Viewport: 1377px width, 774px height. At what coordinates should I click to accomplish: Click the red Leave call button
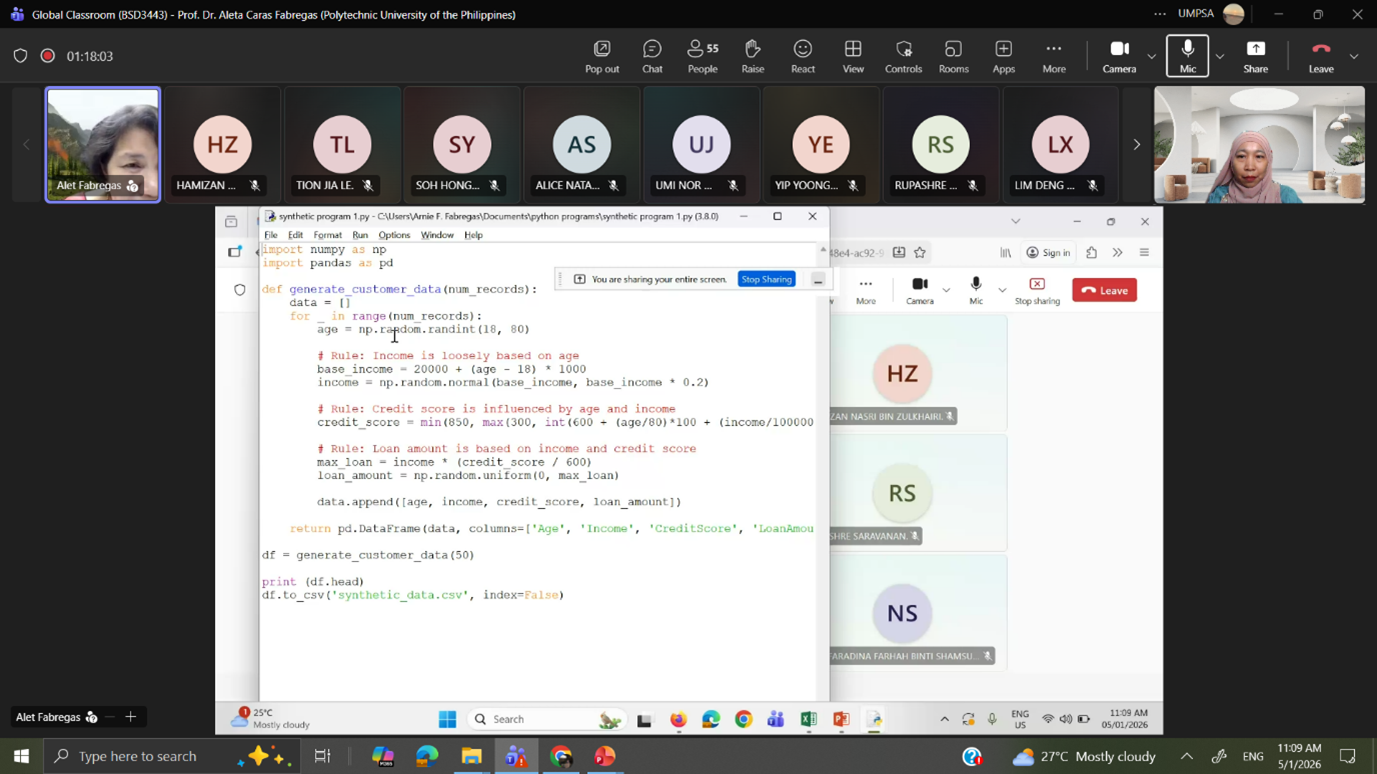click(1320, 56)
